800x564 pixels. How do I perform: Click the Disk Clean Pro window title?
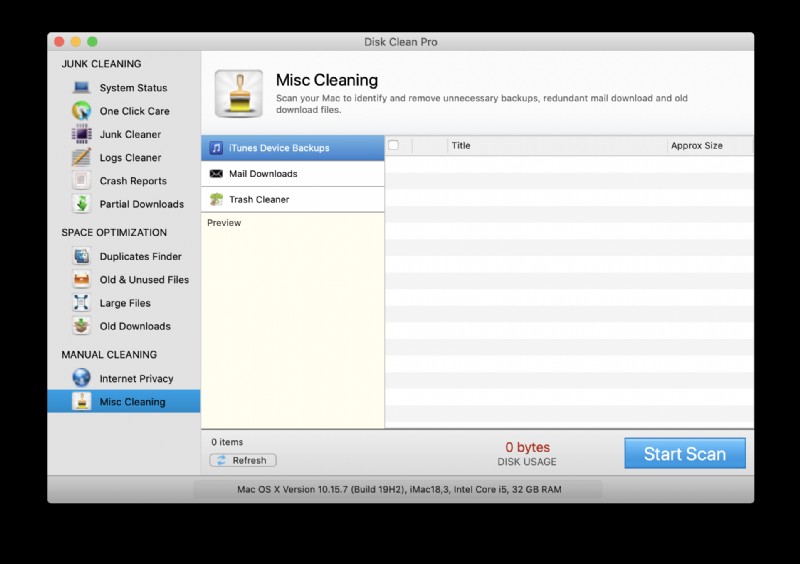point(401,42)
